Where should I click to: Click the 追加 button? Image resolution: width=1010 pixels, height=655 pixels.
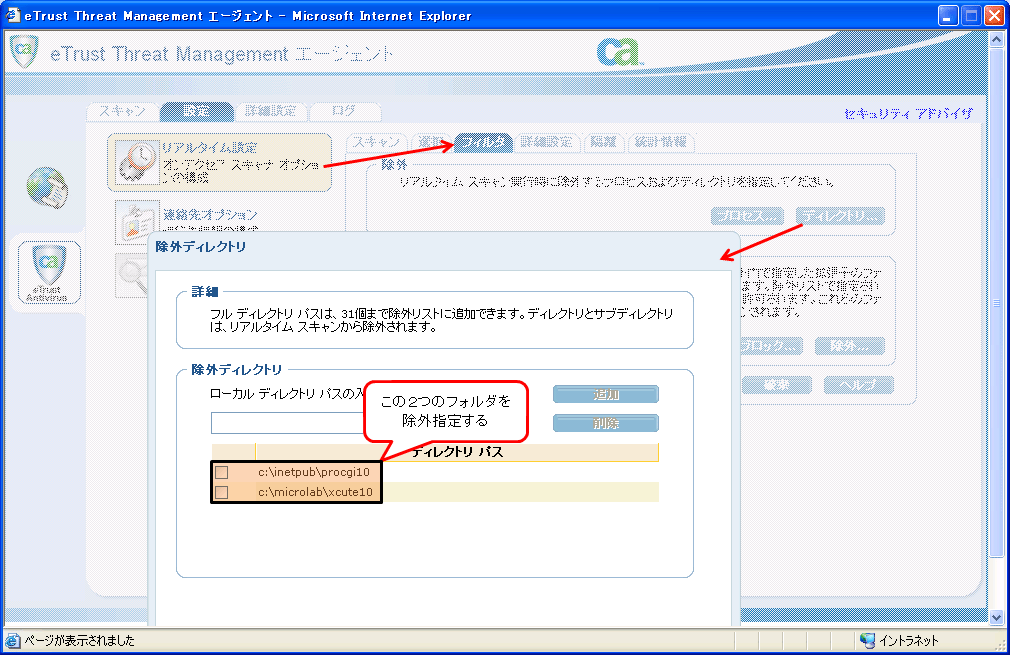click(605, 394)
